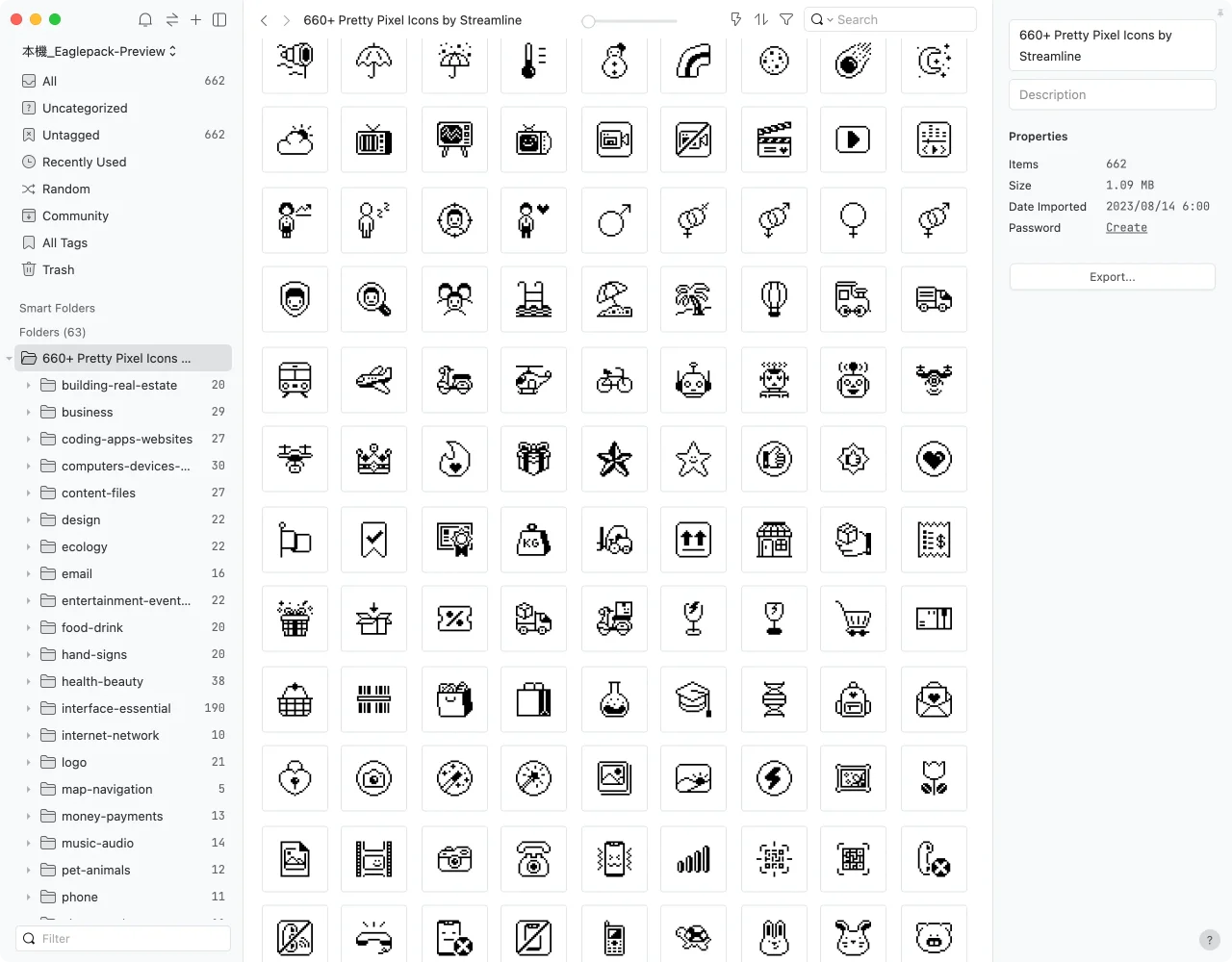Screen dimensions: 1232x962
Task: Click the thumbnail size slider handle
Action: click(588, 20)
